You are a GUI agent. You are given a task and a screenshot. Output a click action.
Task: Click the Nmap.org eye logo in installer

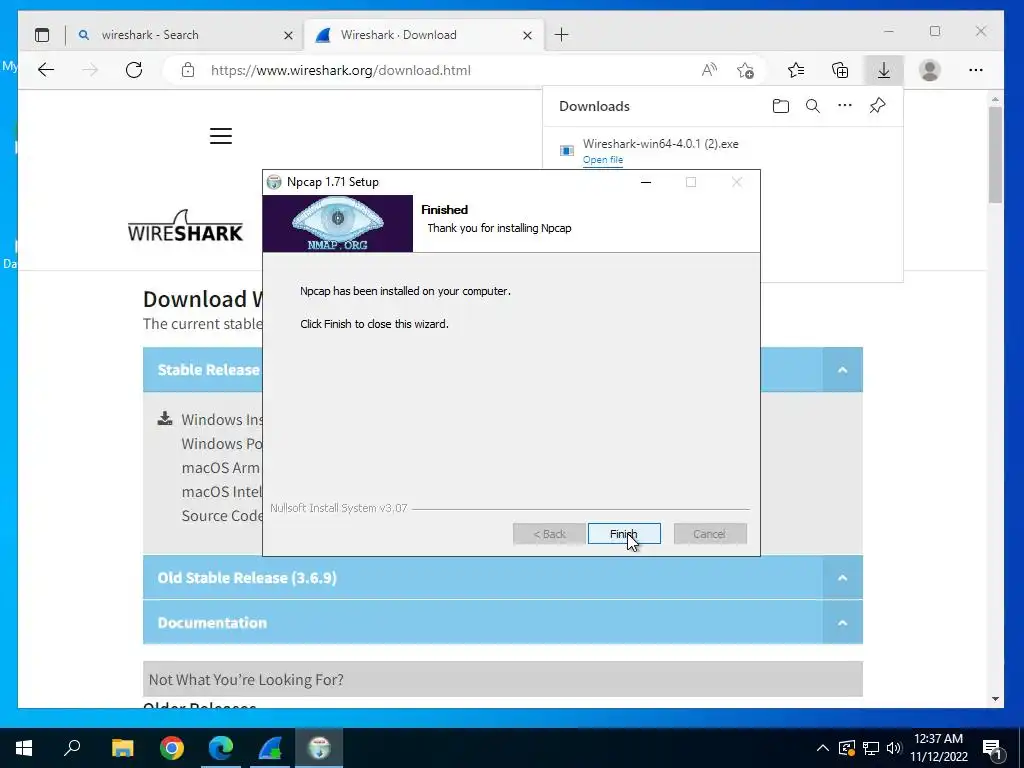coord(338,223)
